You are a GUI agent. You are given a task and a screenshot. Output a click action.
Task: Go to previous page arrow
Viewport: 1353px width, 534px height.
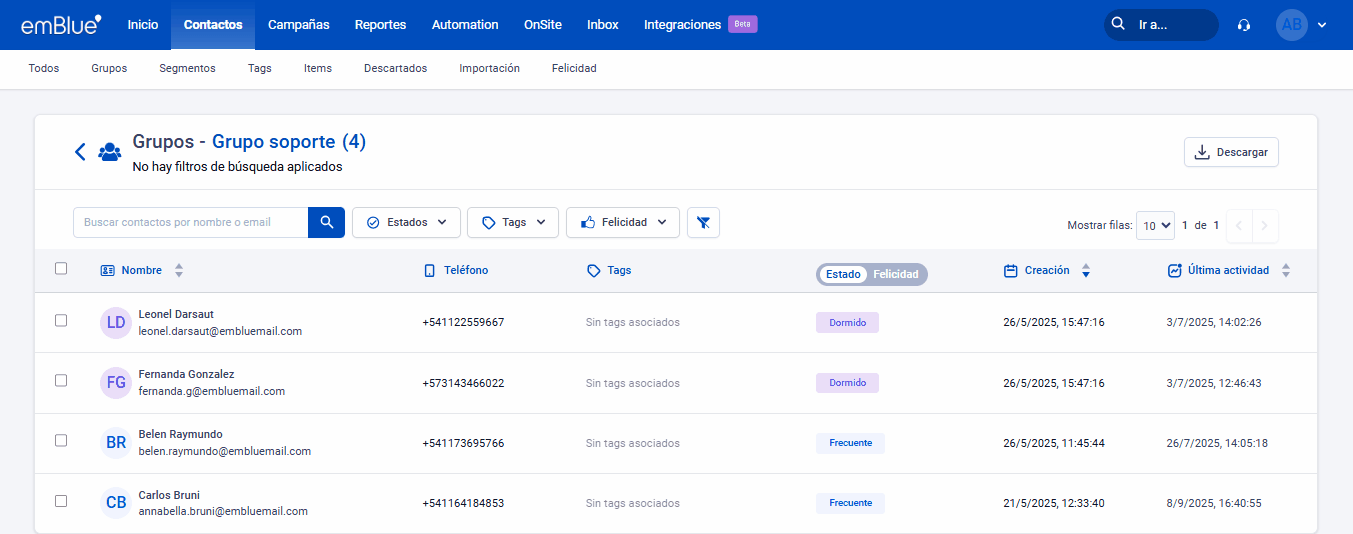point(1239,226)
